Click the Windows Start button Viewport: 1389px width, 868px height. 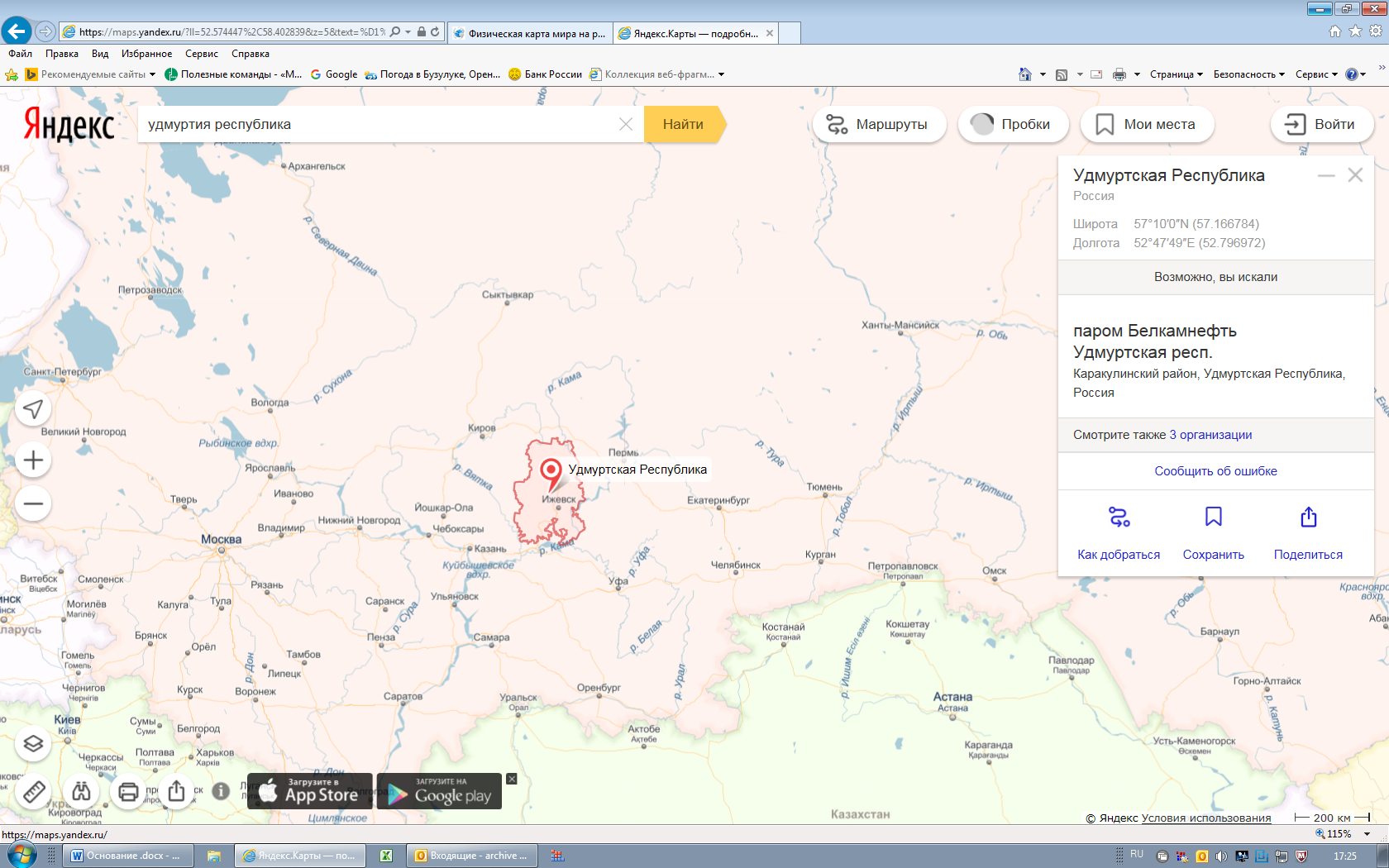tap(20, 856)
